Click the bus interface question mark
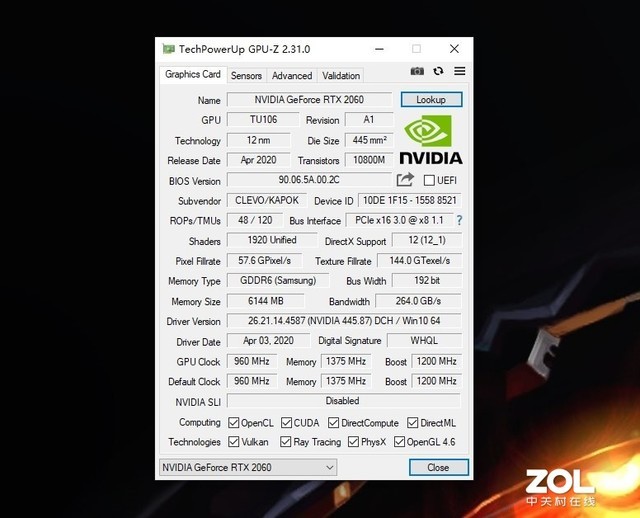This screenshot has height=518, width=640. click(460, 220)
